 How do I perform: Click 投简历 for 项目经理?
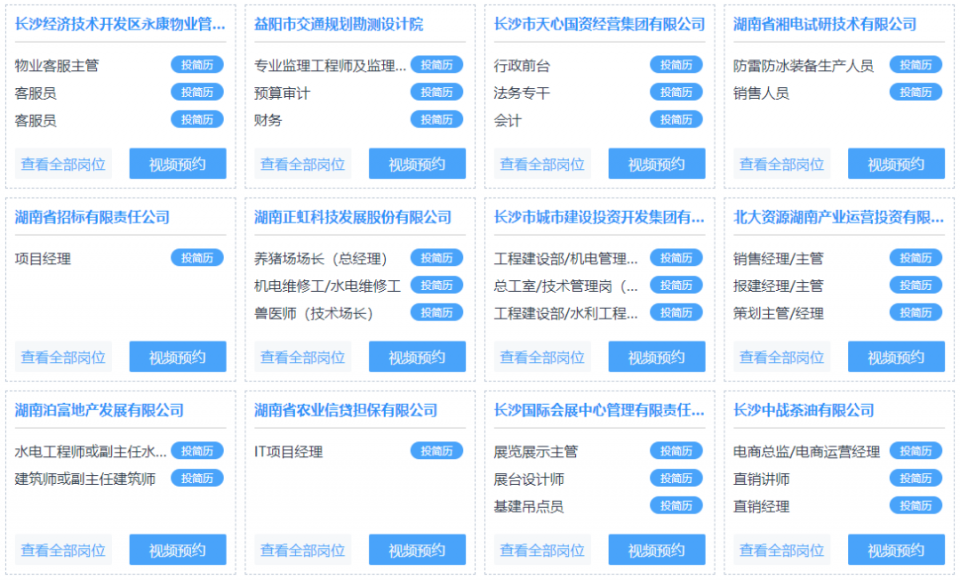point(197,258)
